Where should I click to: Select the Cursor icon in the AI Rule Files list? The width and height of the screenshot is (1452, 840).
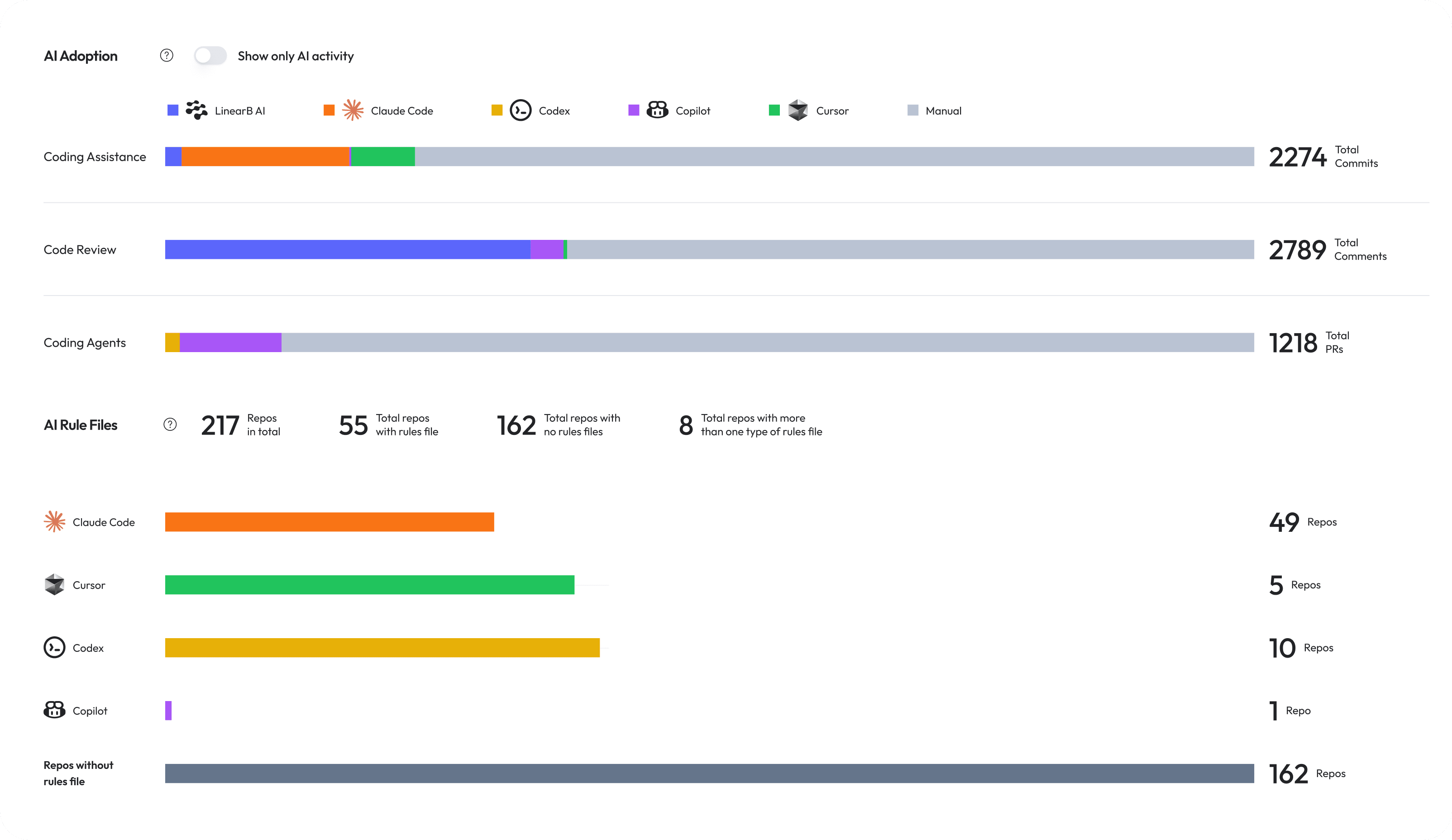pos(55,584)
